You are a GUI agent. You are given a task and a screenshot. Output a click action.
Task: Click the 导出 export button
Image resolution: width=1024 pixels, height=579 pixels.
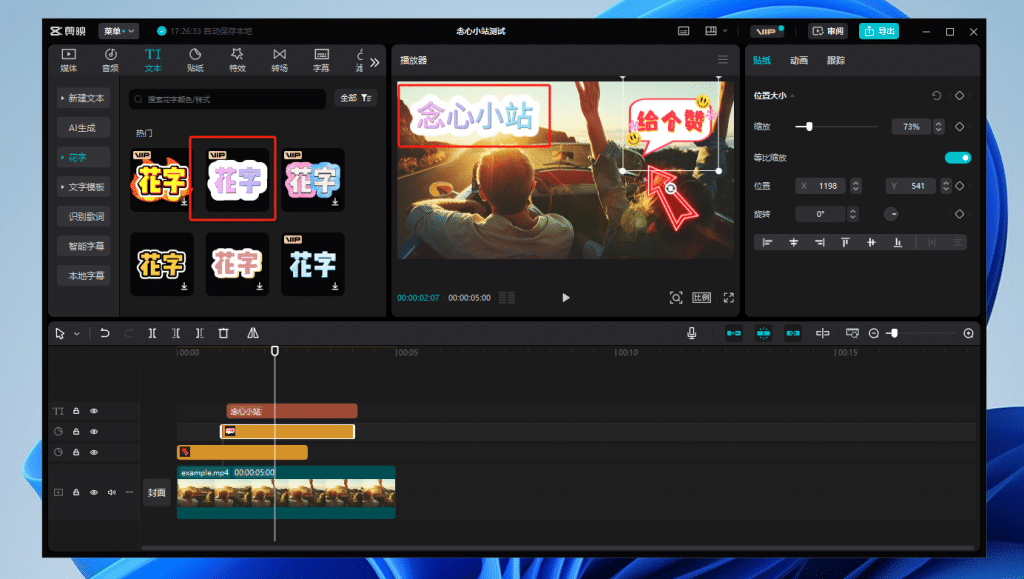(x=878, y=31)
